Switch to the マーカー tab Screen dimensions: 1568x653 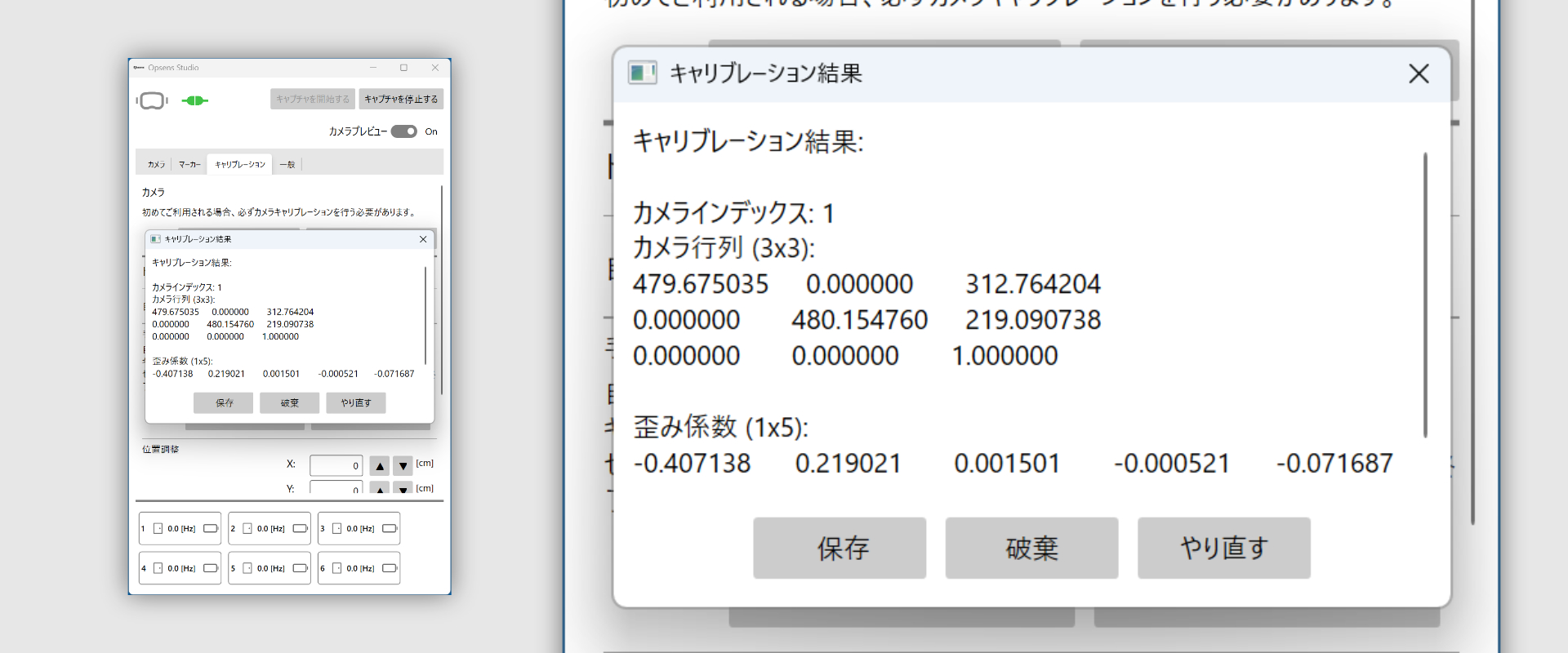point(189,165)
